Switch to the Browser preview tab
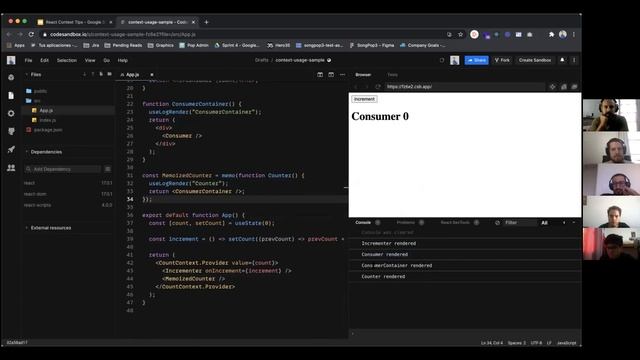640x360 pixels. [363, 75]
